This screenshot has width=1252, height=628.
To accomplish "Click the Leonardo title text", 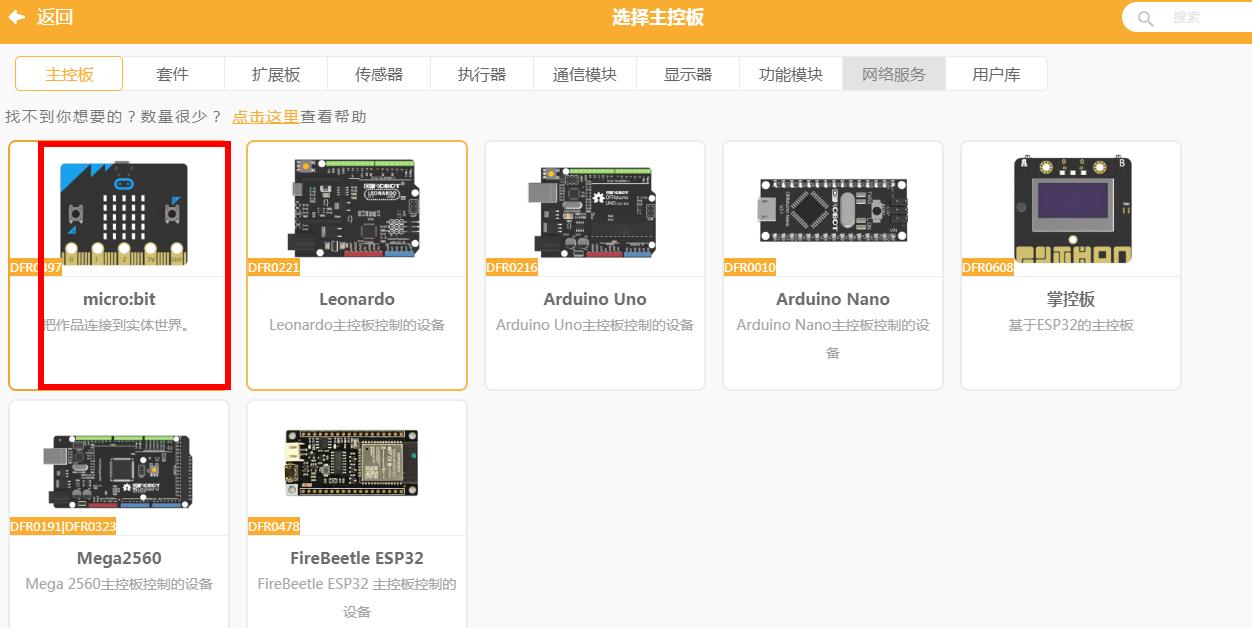I will click(357, 299).
